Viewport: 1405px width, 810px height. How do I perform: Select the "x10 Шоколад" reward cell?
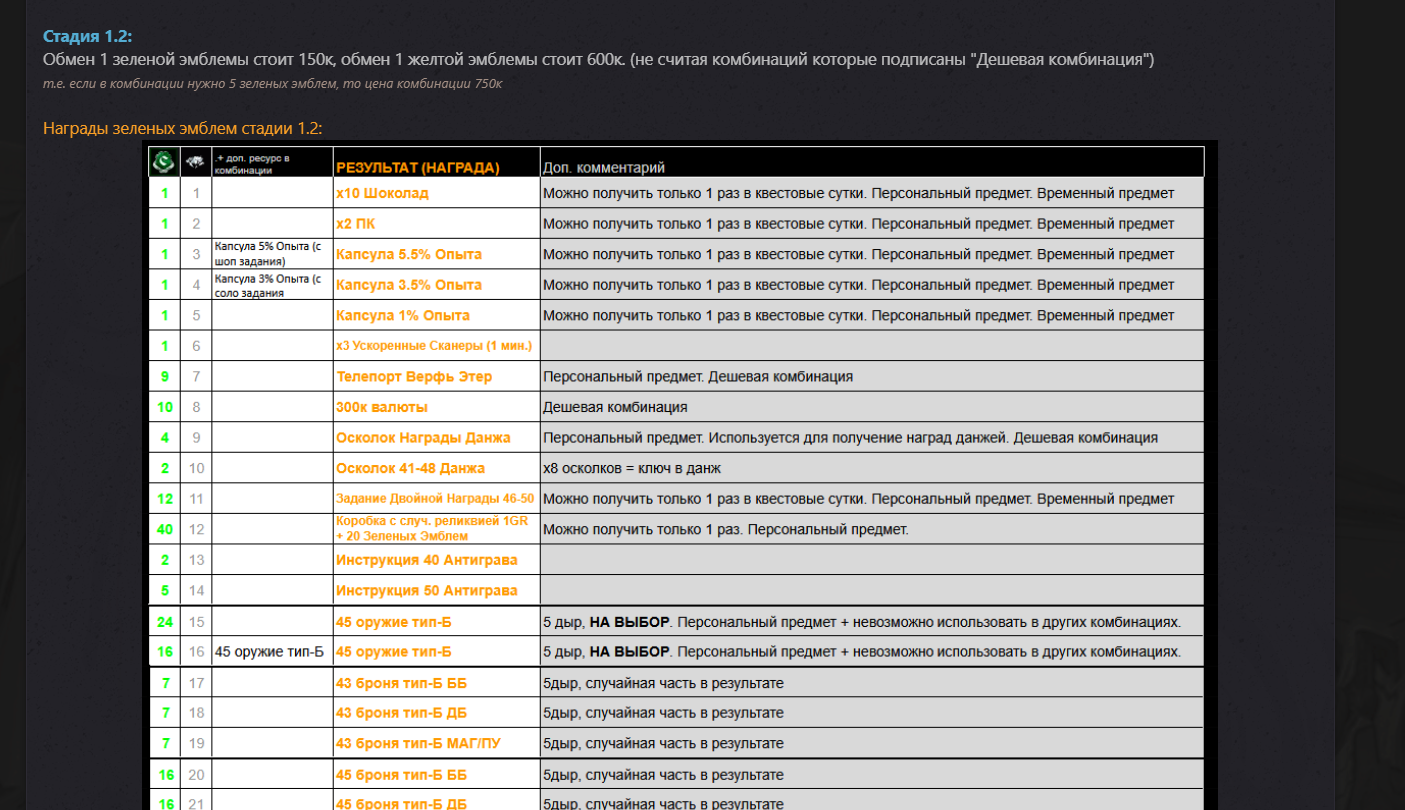click(382, 194)
